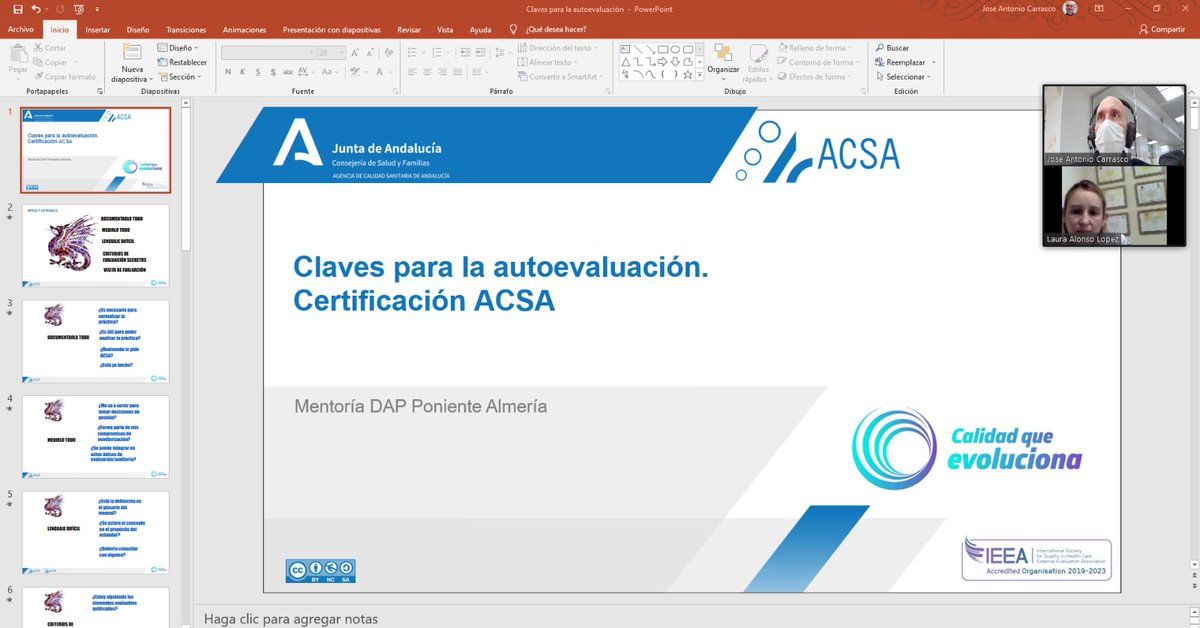Select slide 4 thumbnail MEDIRLO TODO

coord(96,436)
